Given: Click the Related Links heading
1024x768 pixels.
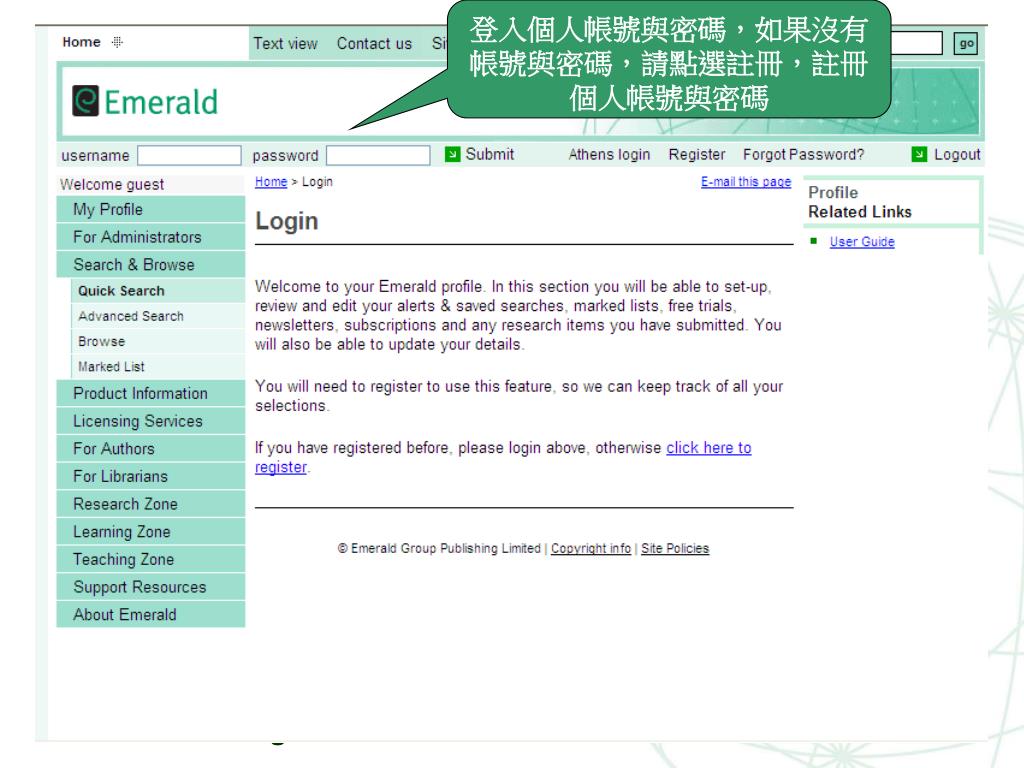Looking at the screenshot, I should pyautogui.click(x=859, y=212).
